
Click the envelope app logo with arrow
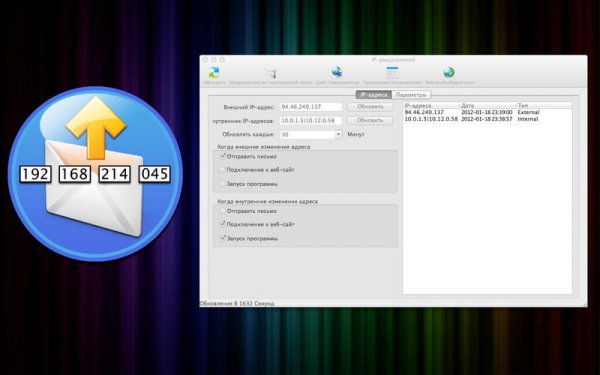[x=95, y=174]
